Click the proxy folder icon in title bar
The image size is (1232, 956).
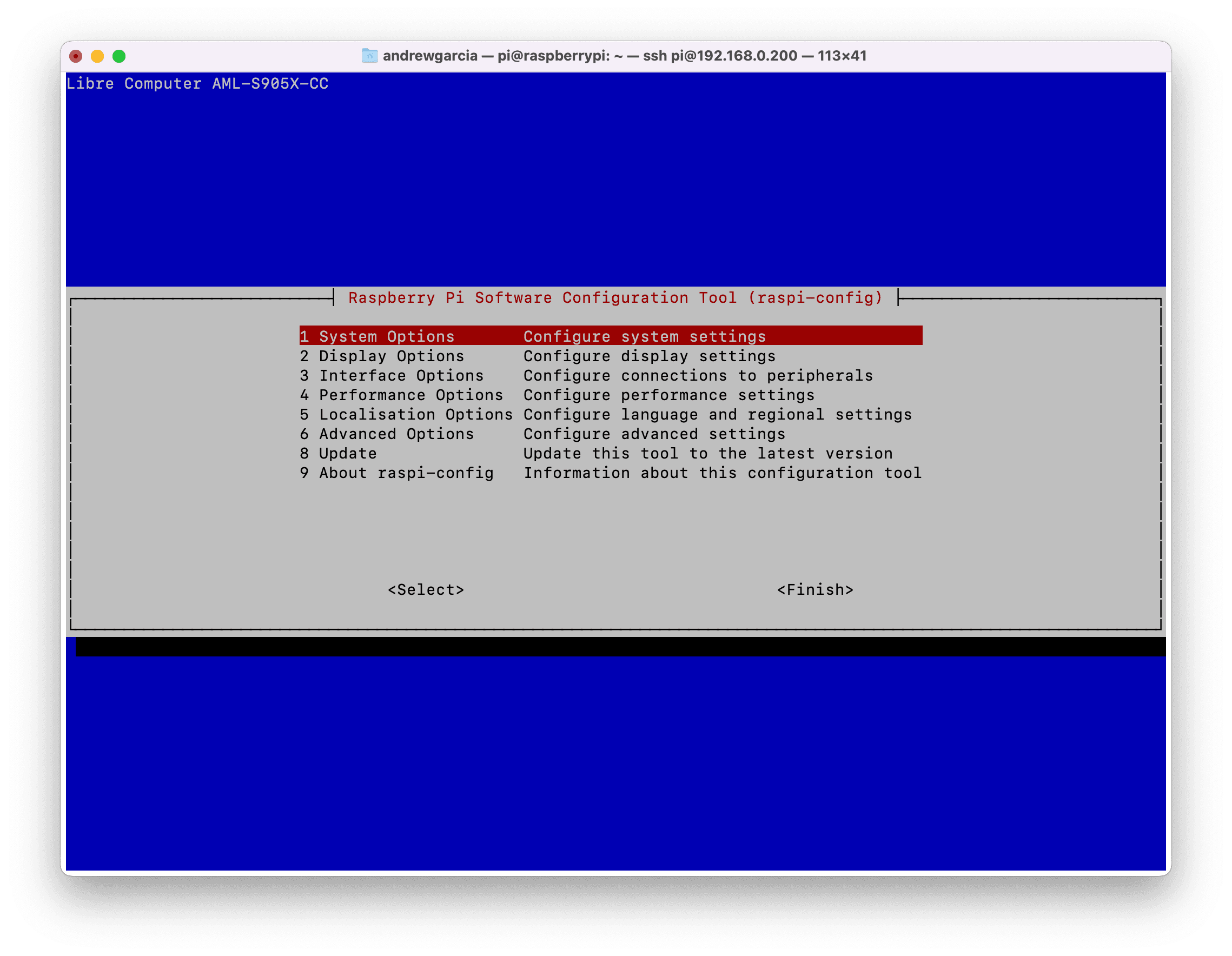[369, 56]
